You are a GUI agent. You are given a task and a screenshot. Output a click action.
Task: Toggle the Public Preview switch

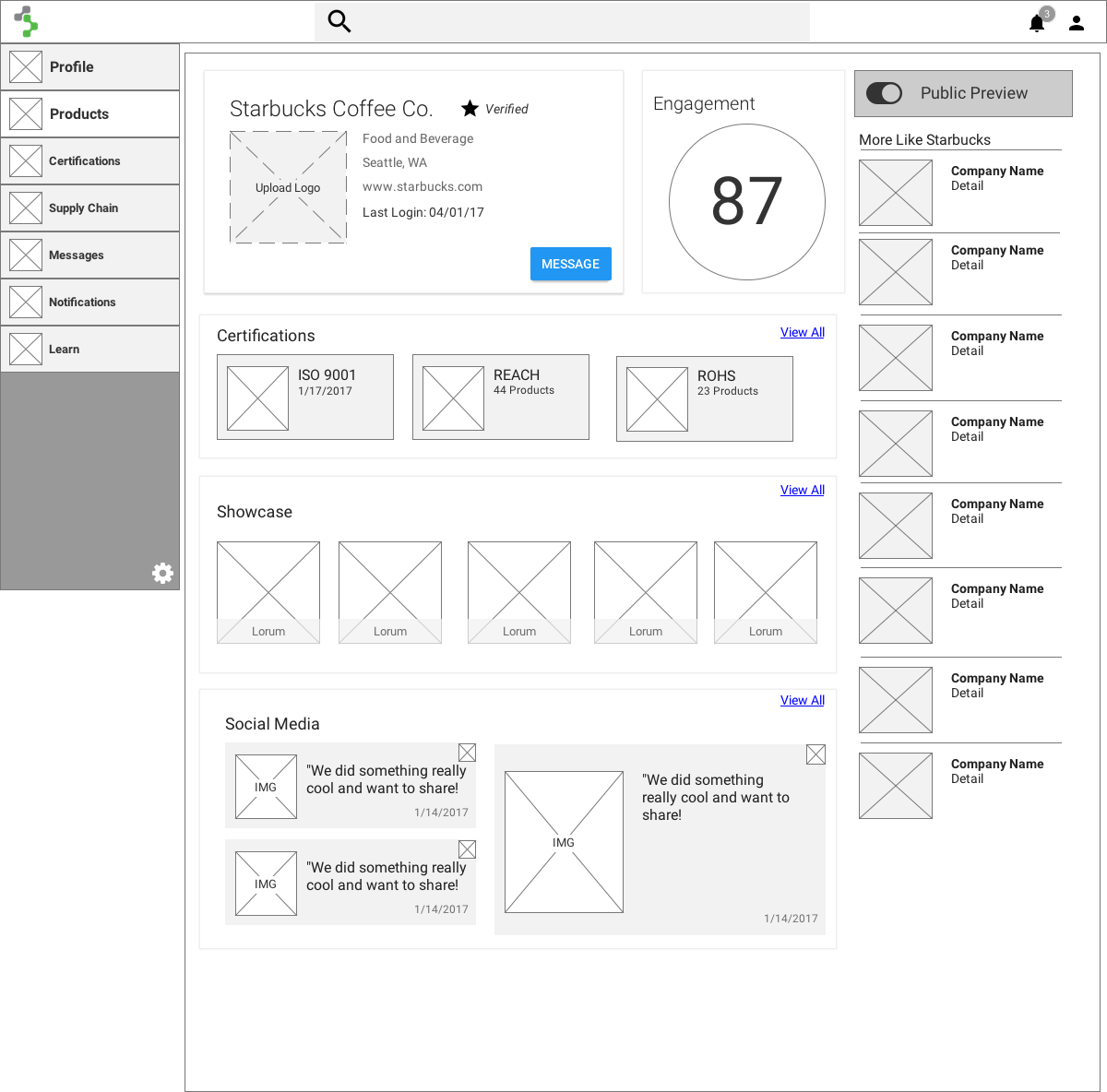click(885, 93)
